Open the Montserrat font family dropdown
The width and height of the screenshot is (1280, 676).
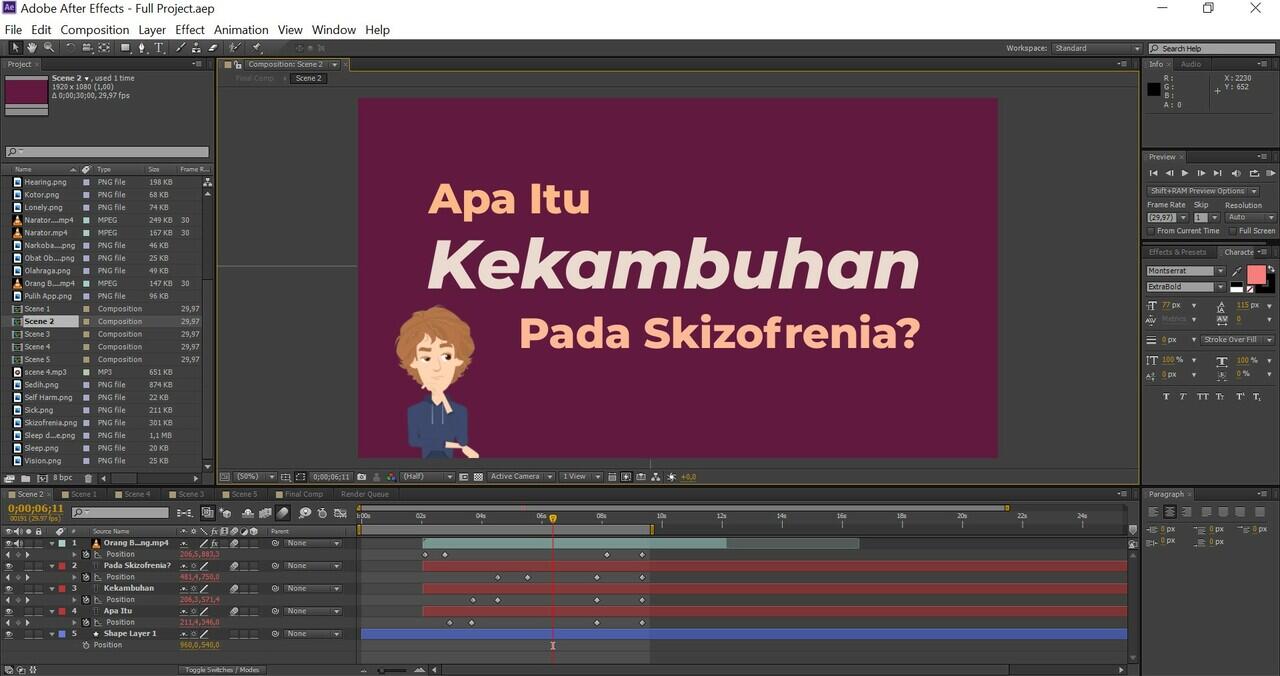pos(1186,271)
